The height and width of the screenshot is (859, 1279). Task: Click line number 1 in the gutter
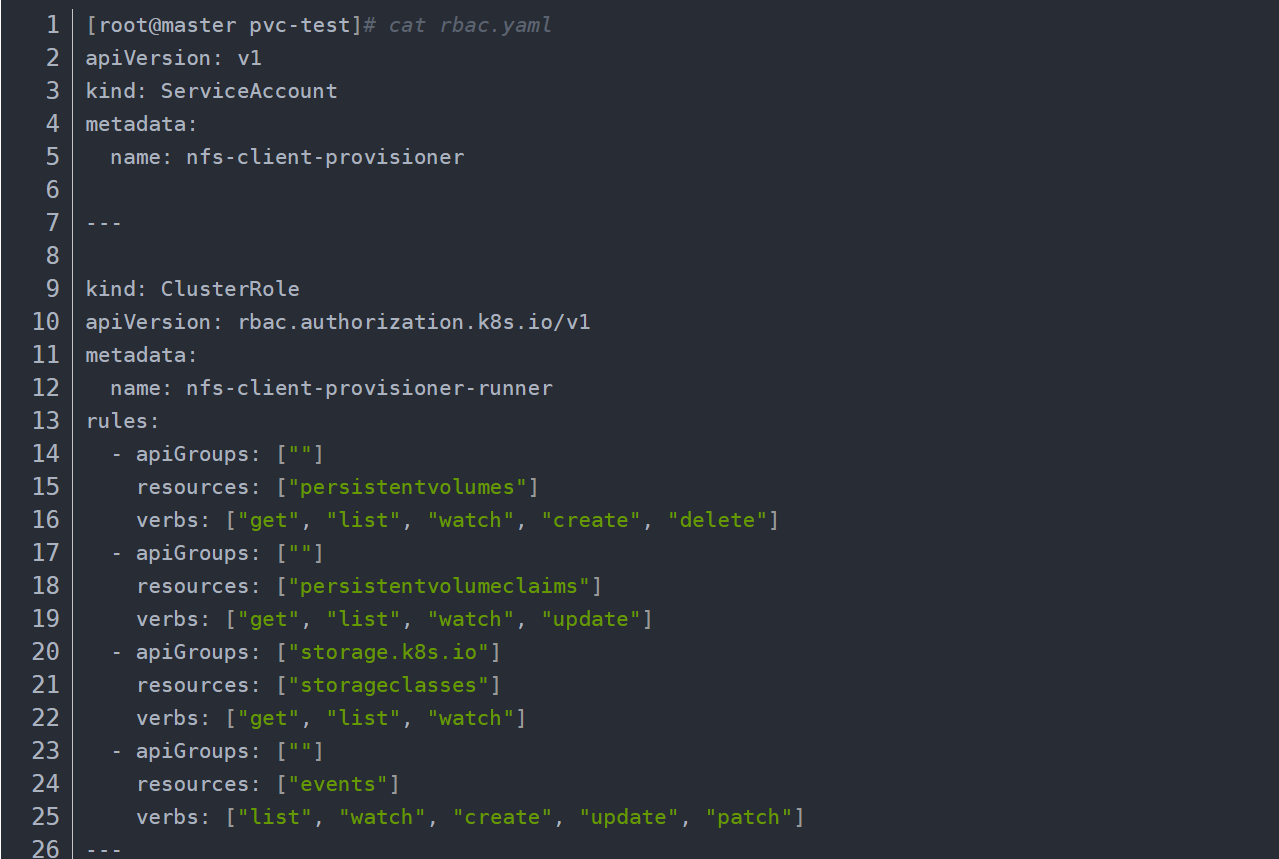click(52, 25)
